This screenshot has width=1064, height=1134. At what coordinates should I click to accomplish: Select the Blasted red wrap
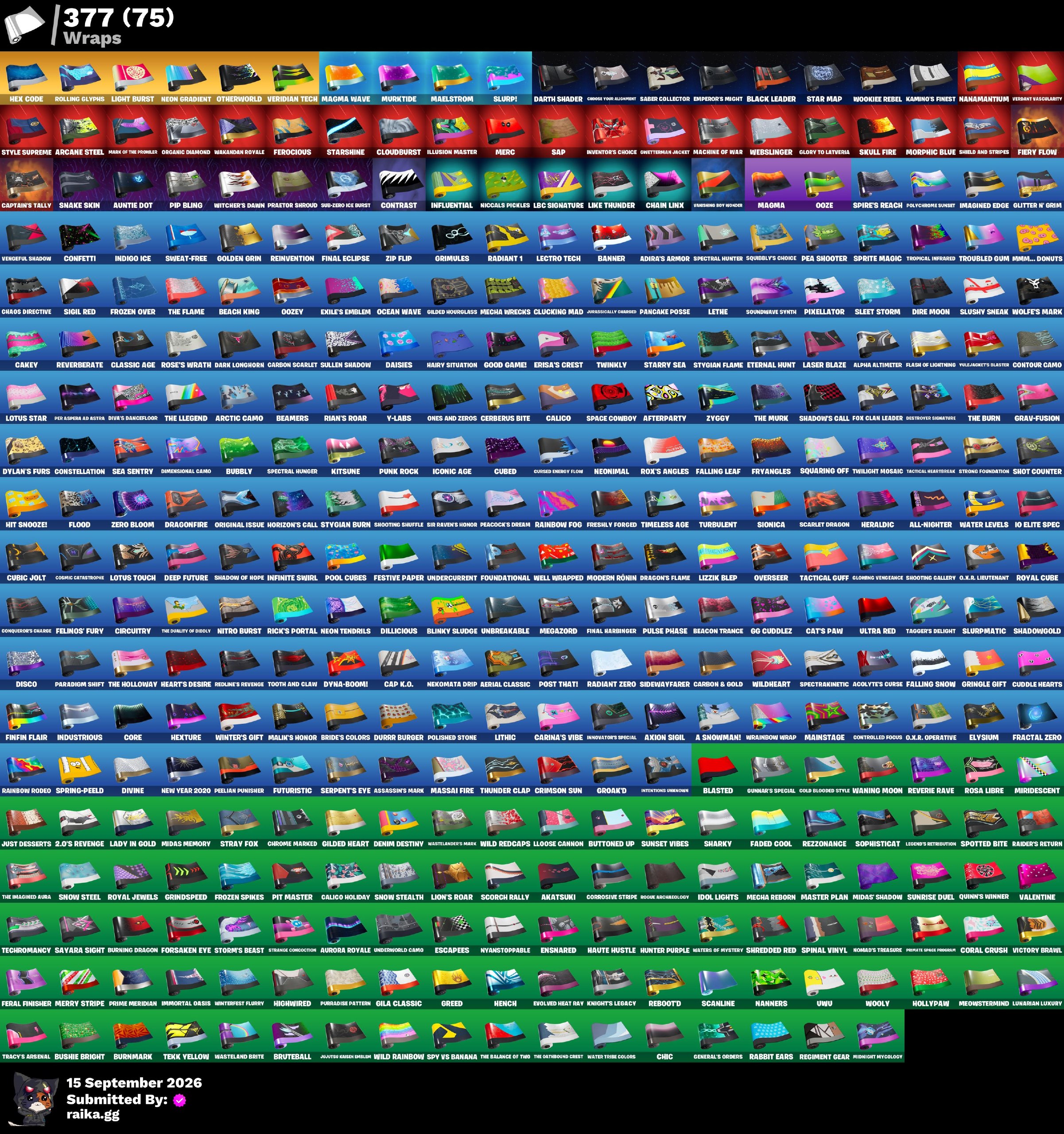point(718,769)
